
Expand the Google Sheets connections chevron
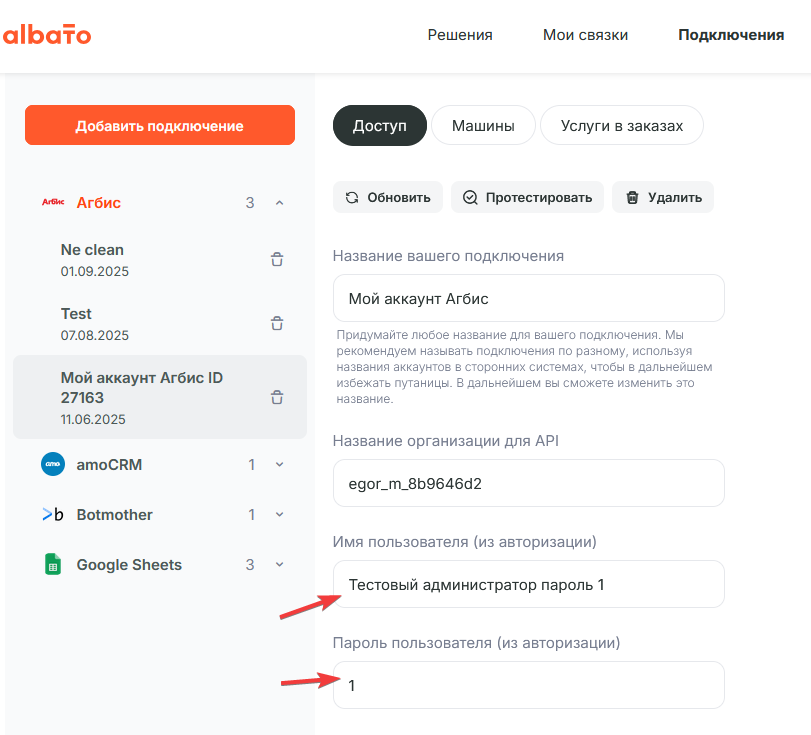pyautogui.click(x=279, y=564)
